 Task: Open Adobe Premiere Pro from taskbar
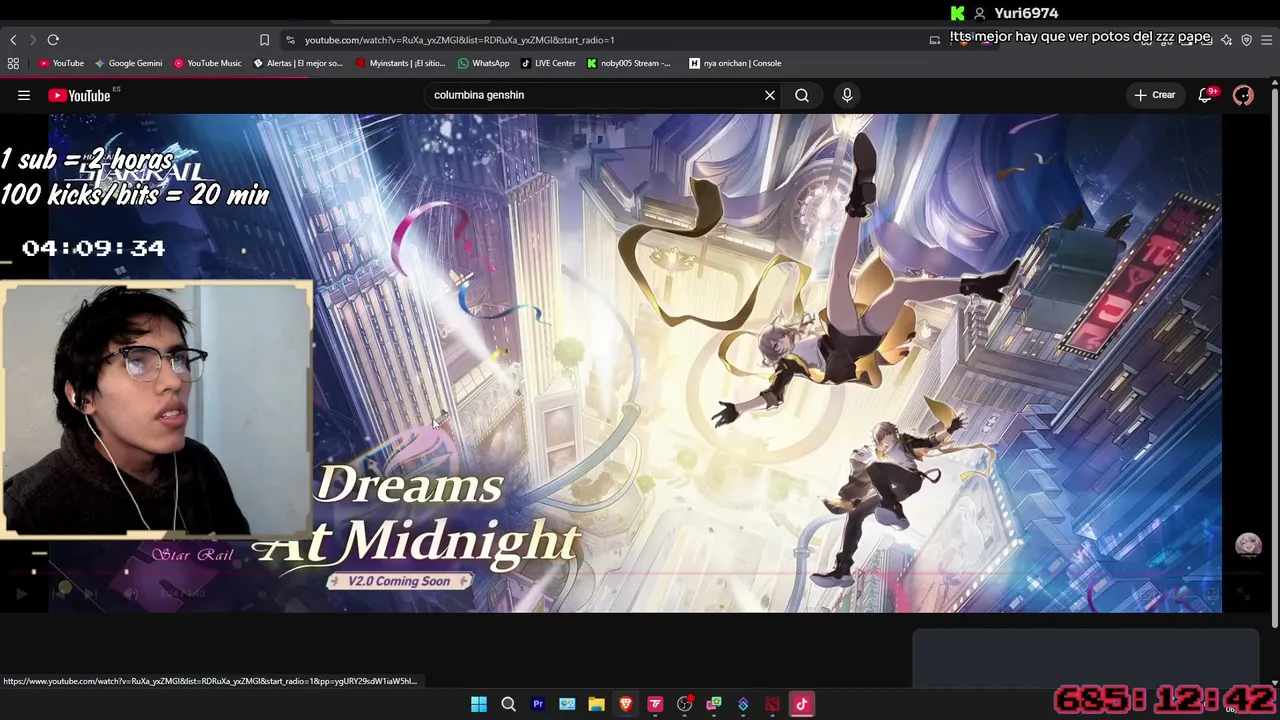pos(538,704)
